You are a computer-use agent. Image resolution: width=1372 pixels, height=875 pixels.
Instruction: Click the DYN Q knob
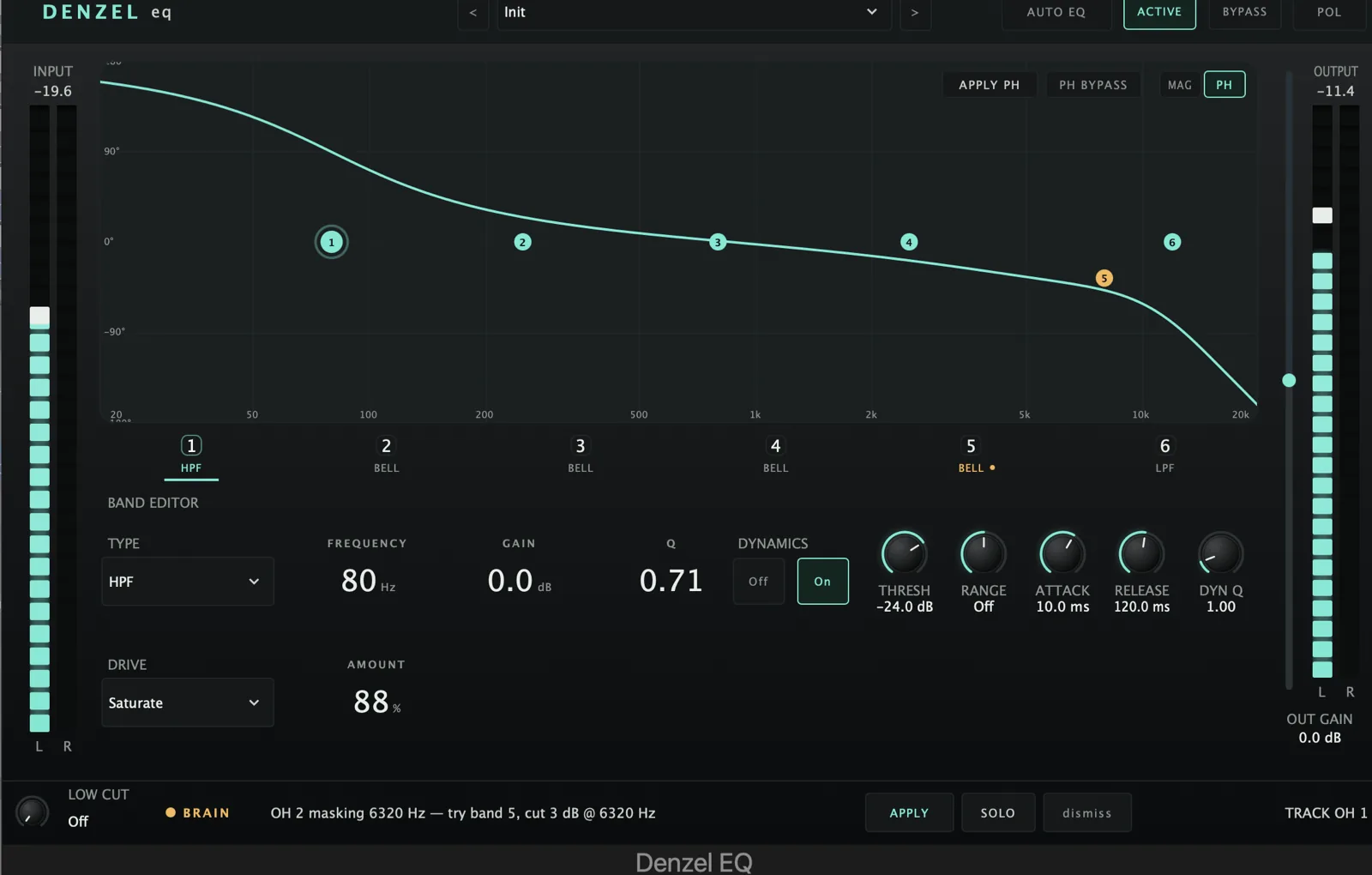coord(1220,553)
